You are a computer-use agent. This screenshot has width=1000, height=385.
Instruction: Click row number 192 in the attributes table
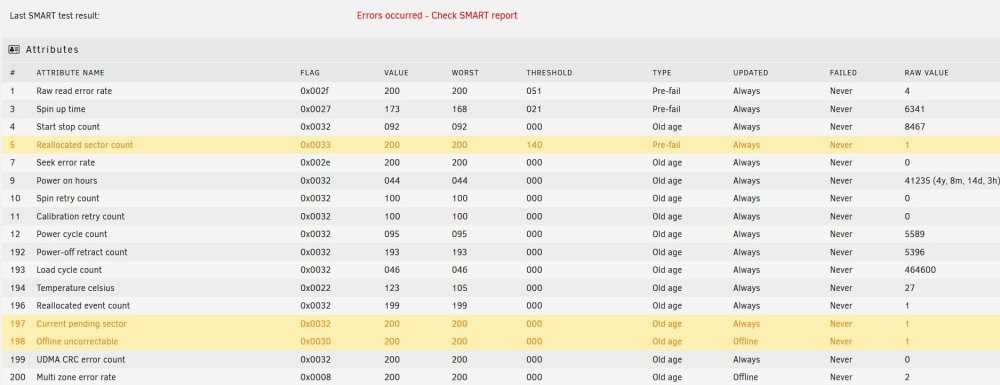tap(17, 252)
